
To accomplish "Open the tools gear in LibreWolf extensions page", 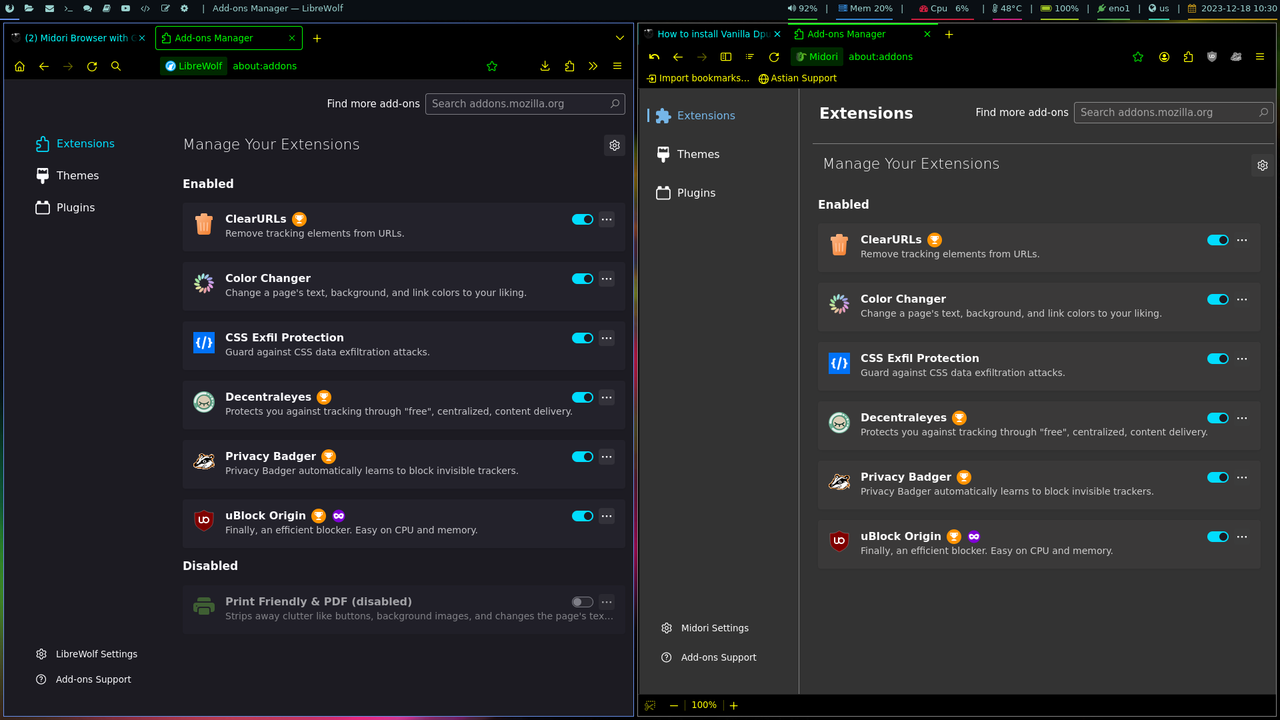I will [615, 145].
